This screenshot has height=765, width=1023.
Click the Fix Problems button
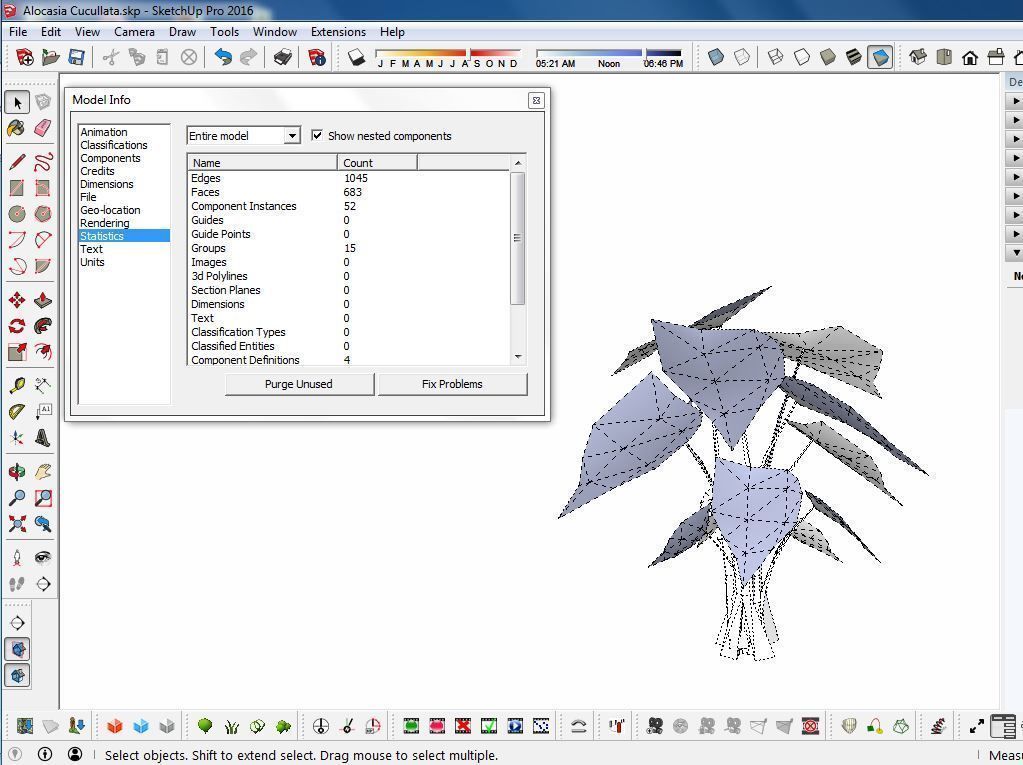(x=452, y=384)
